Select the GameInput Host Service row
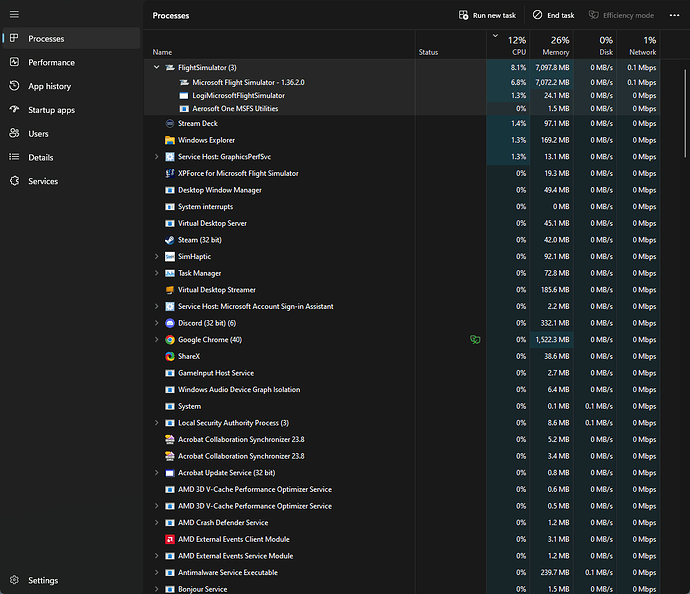The image size is (690, 594). tap(402, 373)
